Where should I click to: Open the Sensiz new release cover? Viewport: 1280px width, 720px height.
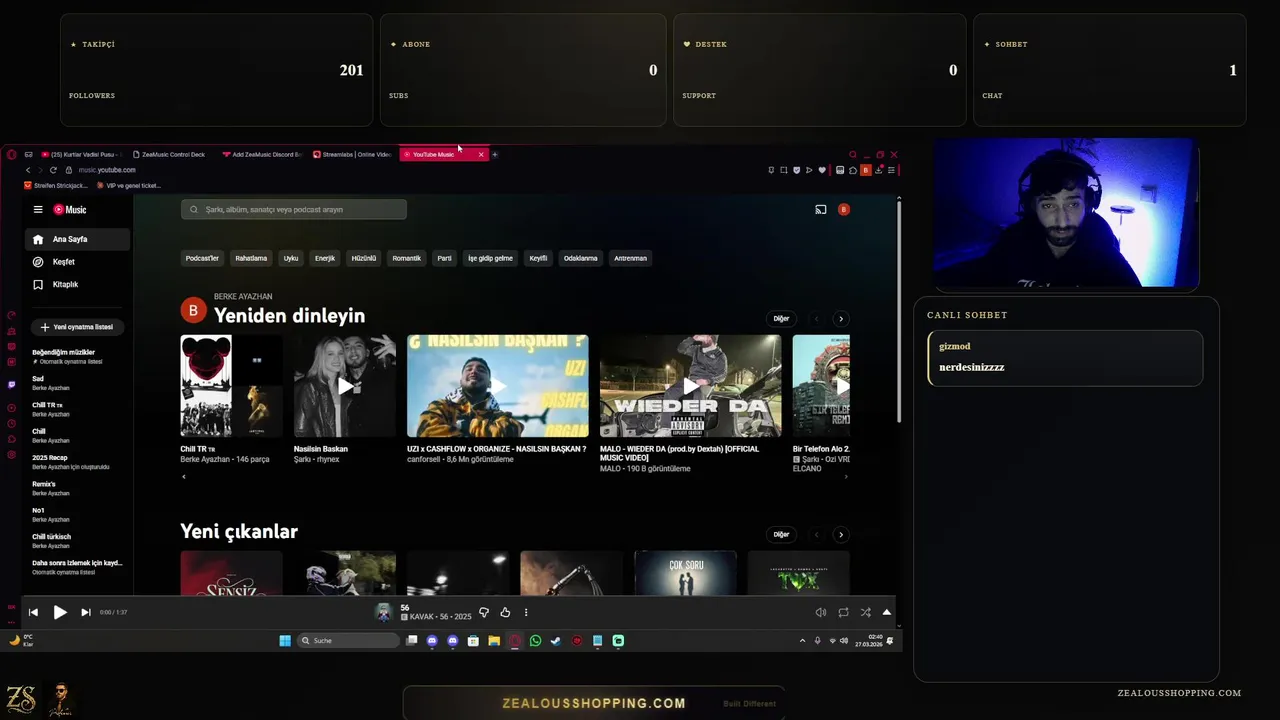coord(231,573)
